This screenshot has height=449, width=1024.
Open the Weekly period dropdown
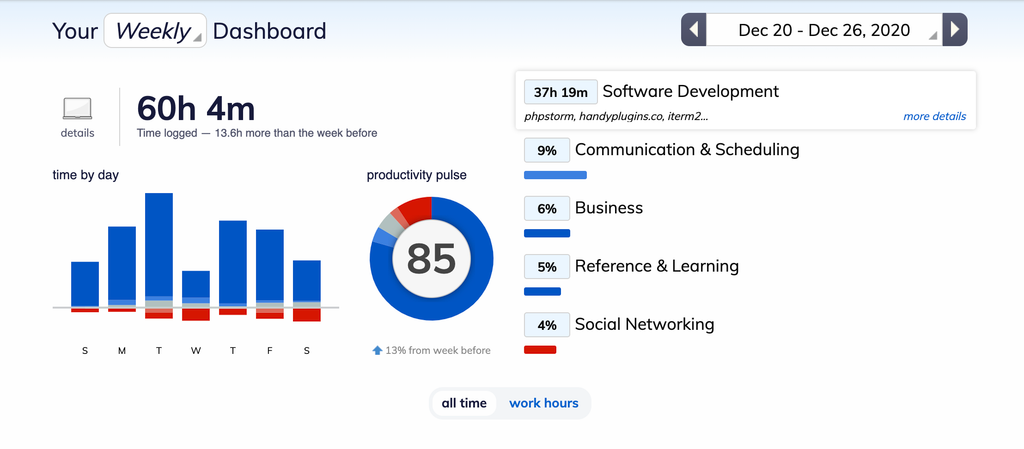click(x=155, y=31)
